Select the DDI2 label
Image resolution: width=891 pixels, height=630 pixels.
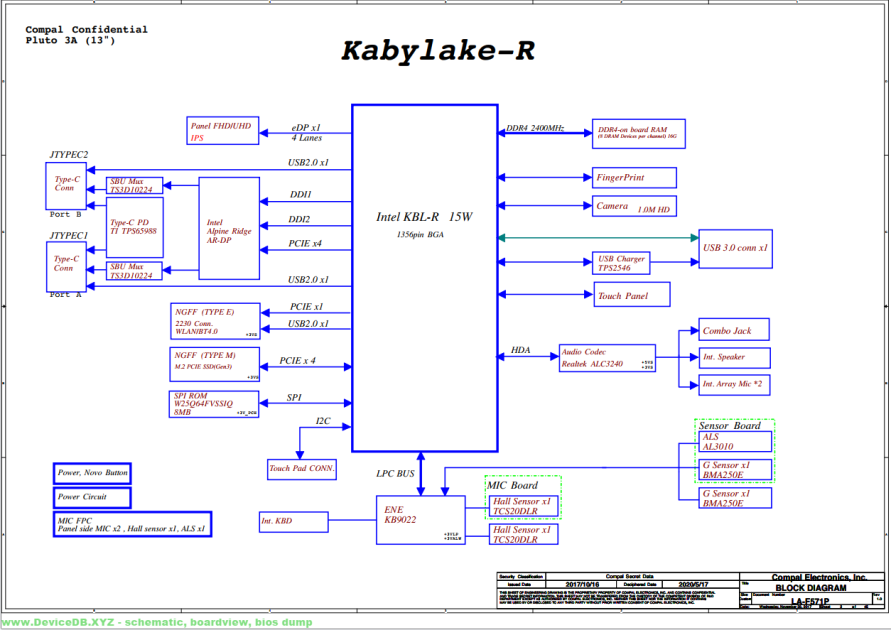point(299,219)
